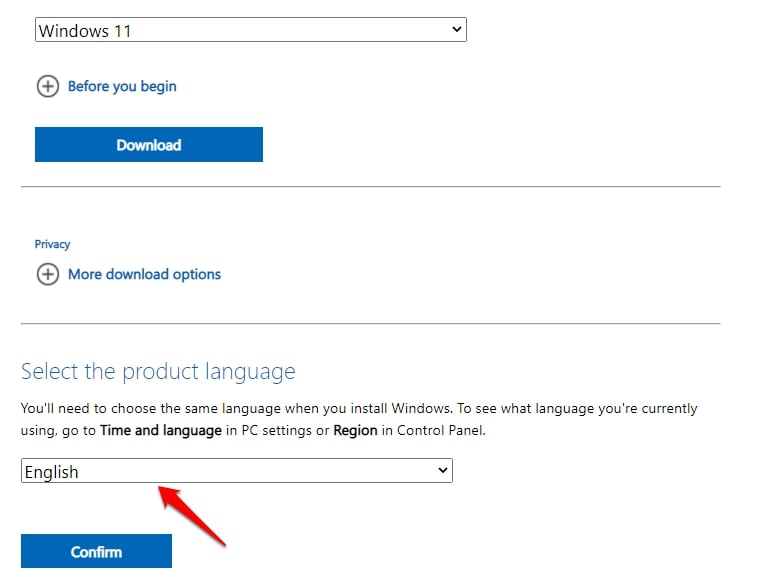Click the plus icon beside More download options
Image resolution: width=771 pixels, height=577 pixels.
coord(48,274)
